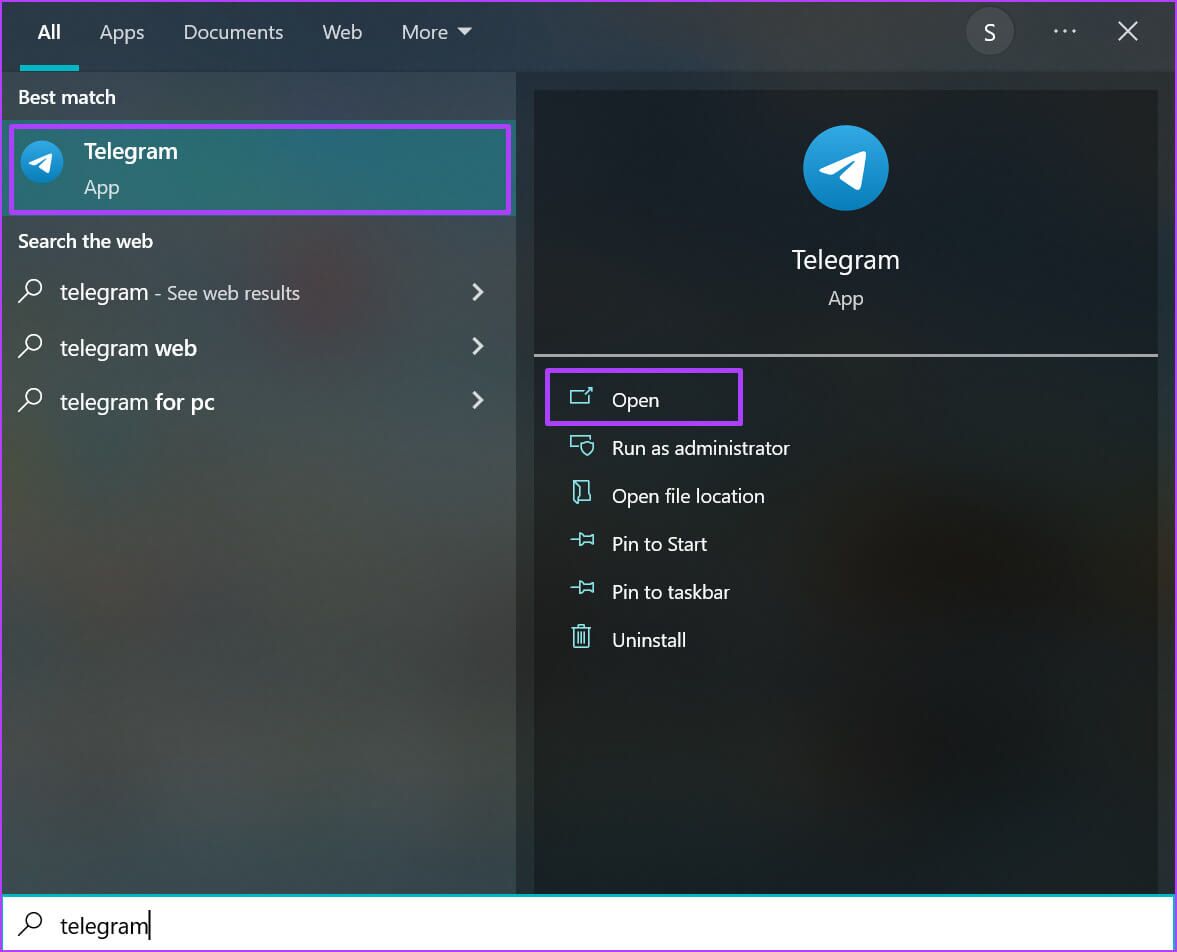The width and height of the screenshot is (1177, 952).
Task: Open the three-dot options menu
Action: [x=1064, y=32]
